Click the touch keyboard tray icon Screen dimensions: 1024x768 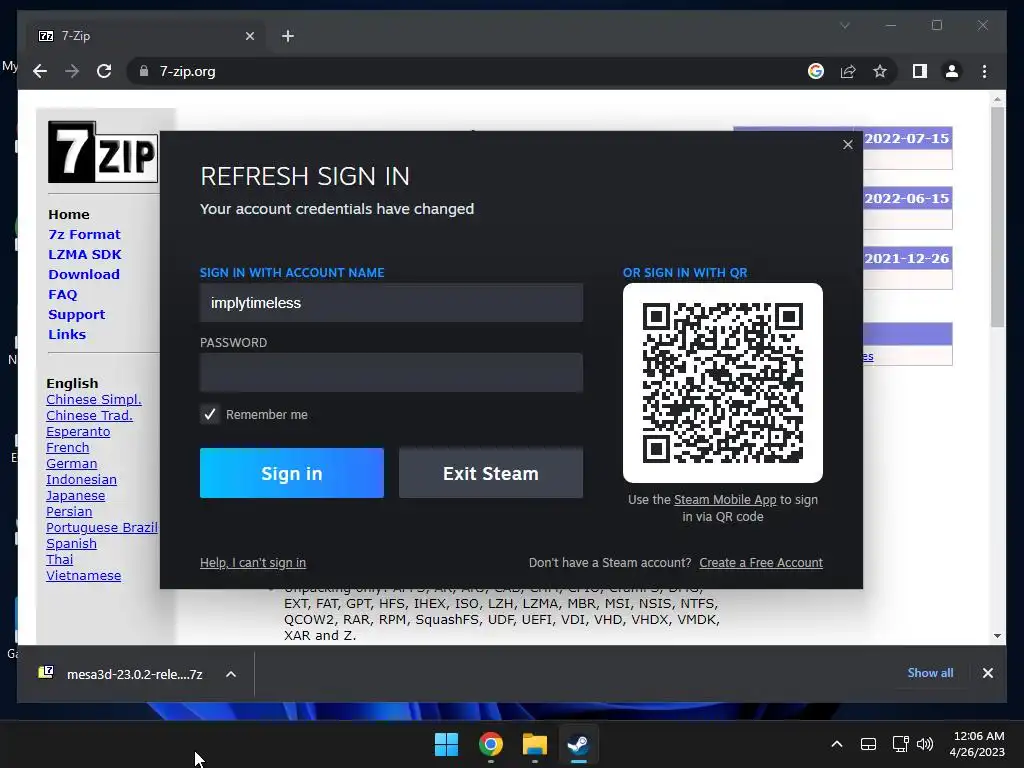tap(868, 744)
